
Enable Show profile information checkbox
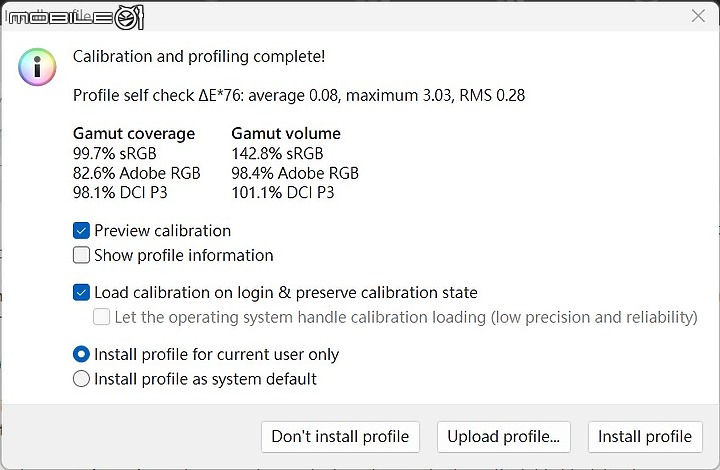pyautogui.click(x=81, y=255)
